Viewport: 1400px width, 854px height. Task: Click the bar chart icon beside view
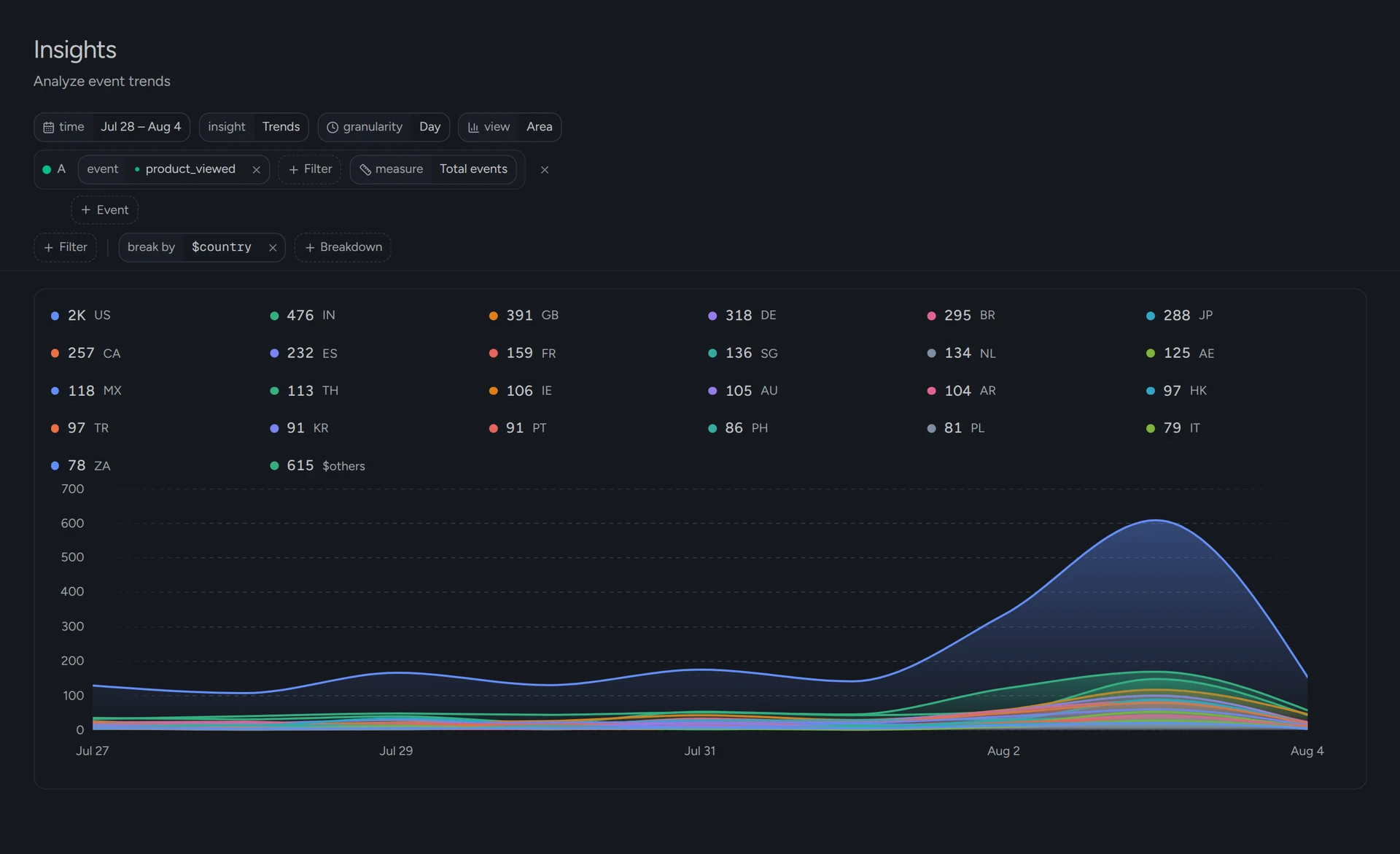(473, 128)
